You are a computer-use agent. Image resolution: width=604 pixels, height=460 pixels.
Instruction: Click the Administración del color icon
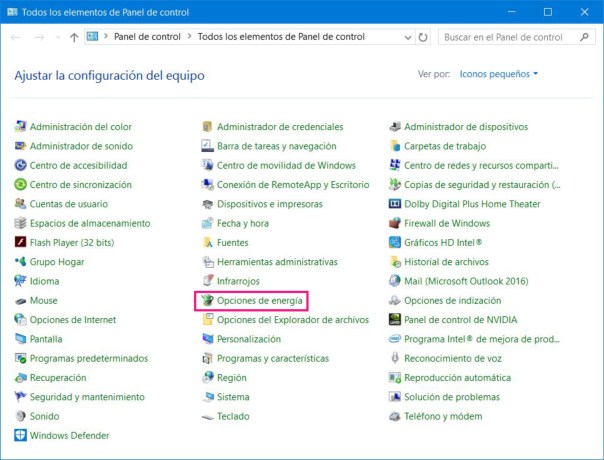pos(20,126)
